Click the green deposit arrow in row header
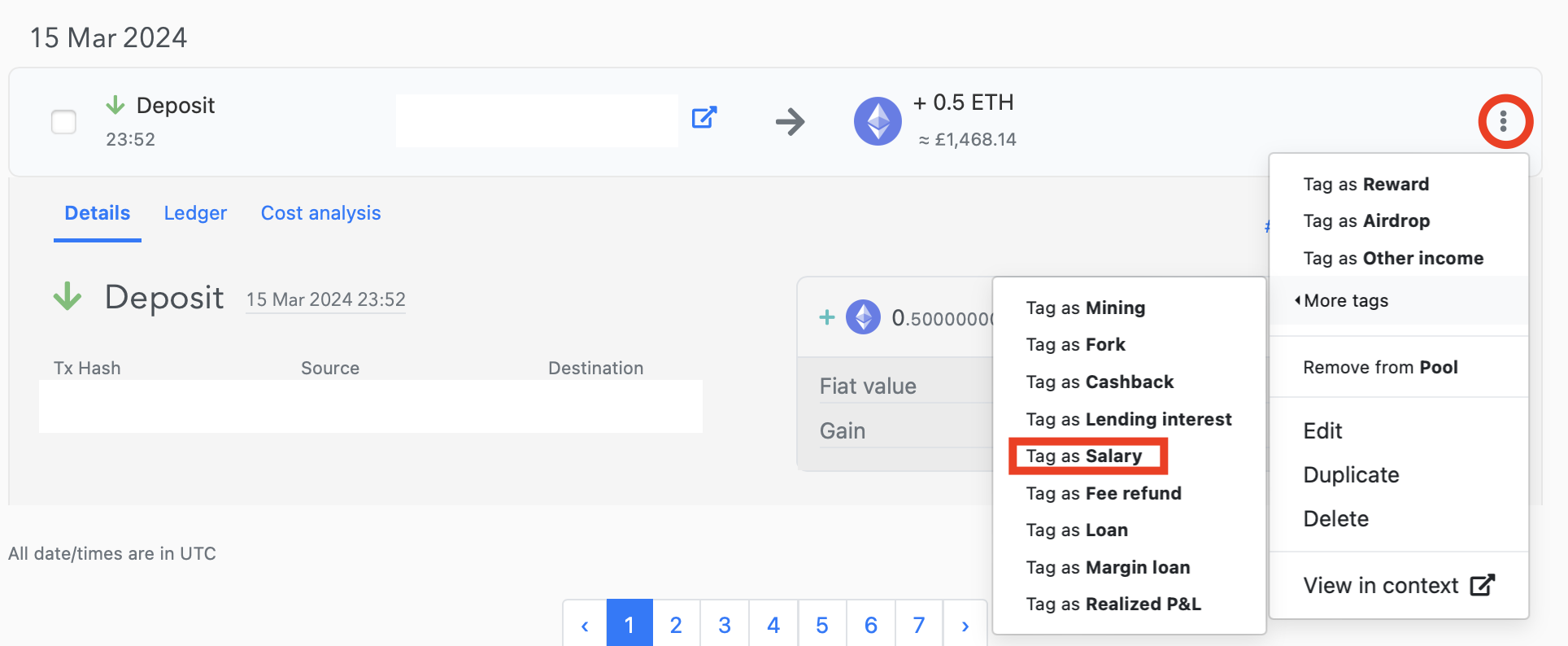Image resolution: width=1568 pixels, height=646 pixels. 115,105
